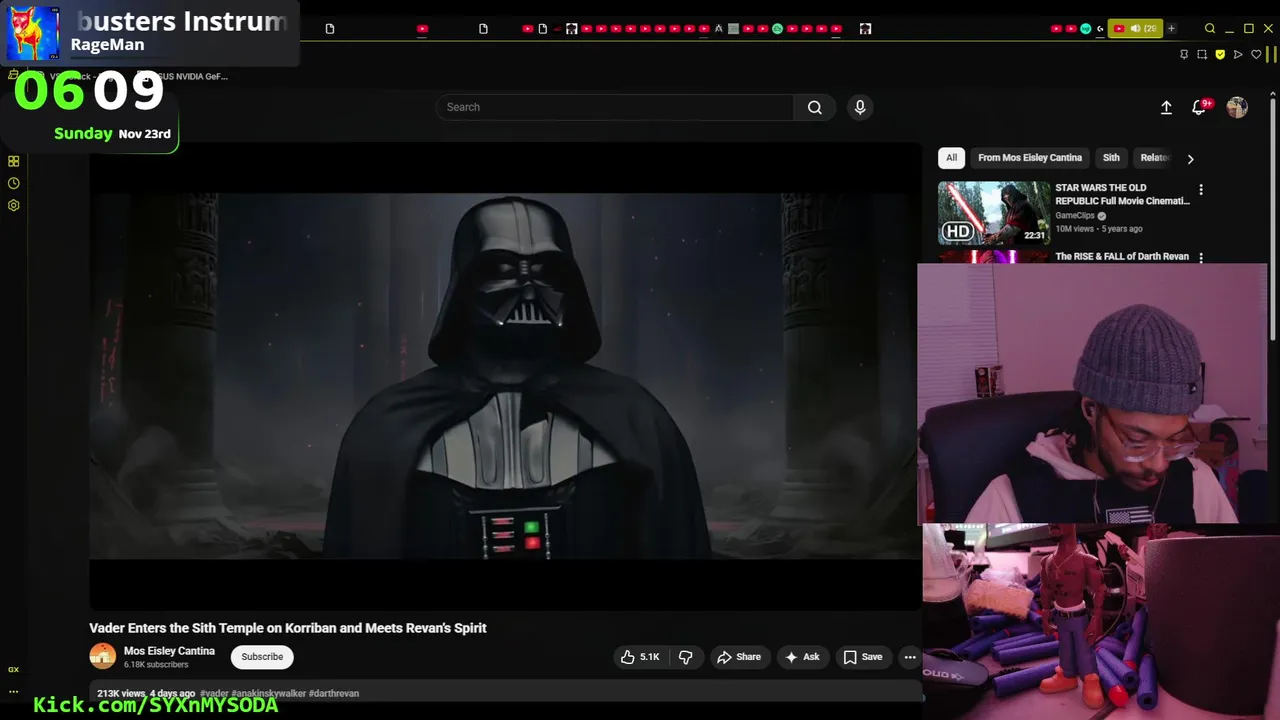Click the Search tabs magnifier in tab bar
Viewport: 1280px width, 720px height.
(1210, 28)
